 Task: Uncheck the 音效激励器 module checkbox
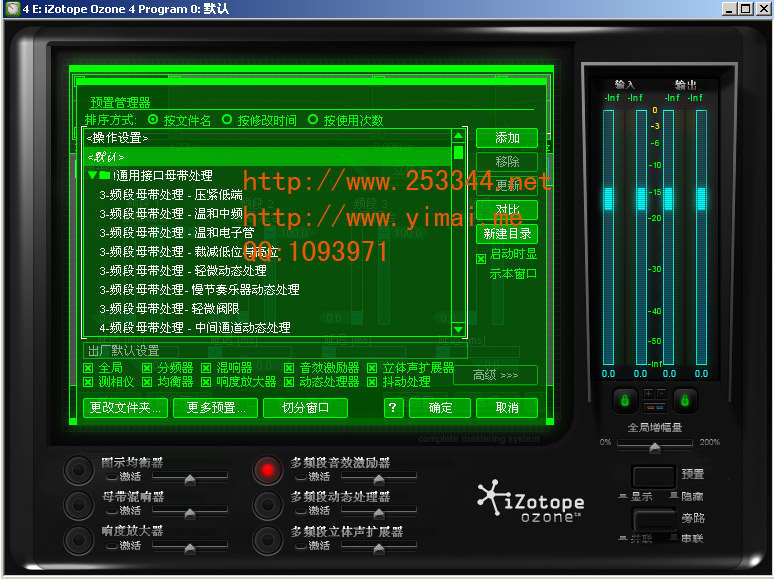click(x=289, y=368)
